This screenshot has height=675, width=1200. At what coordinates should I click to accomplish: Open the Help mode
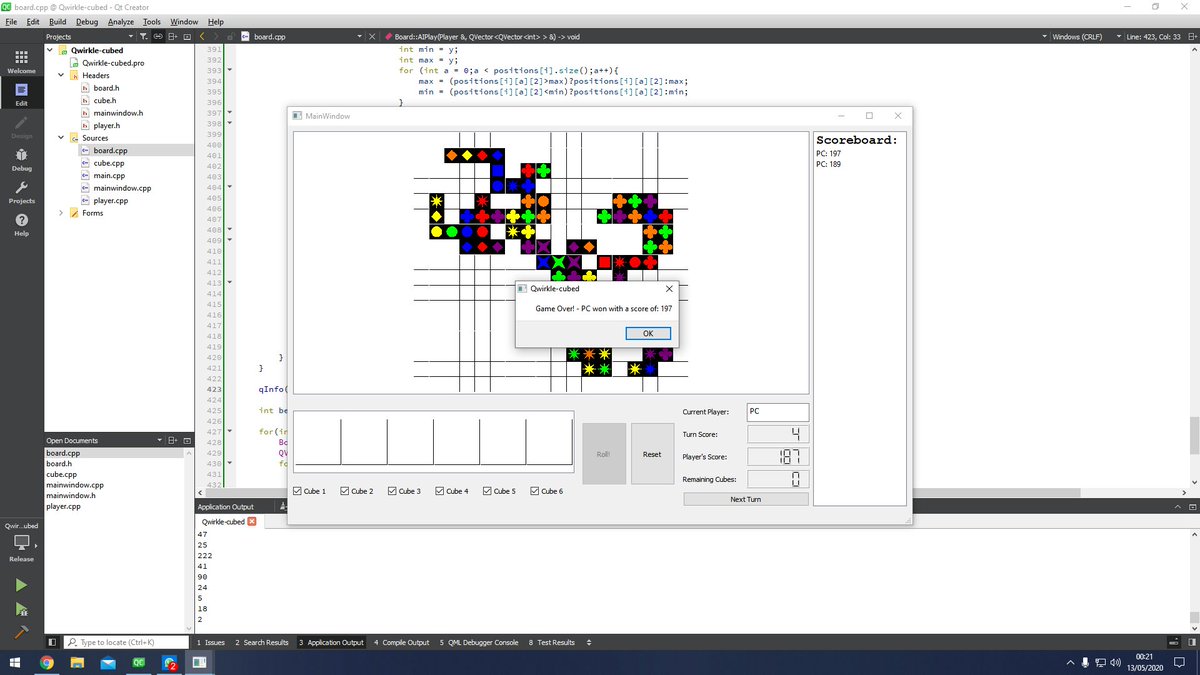tap(21, 225)
